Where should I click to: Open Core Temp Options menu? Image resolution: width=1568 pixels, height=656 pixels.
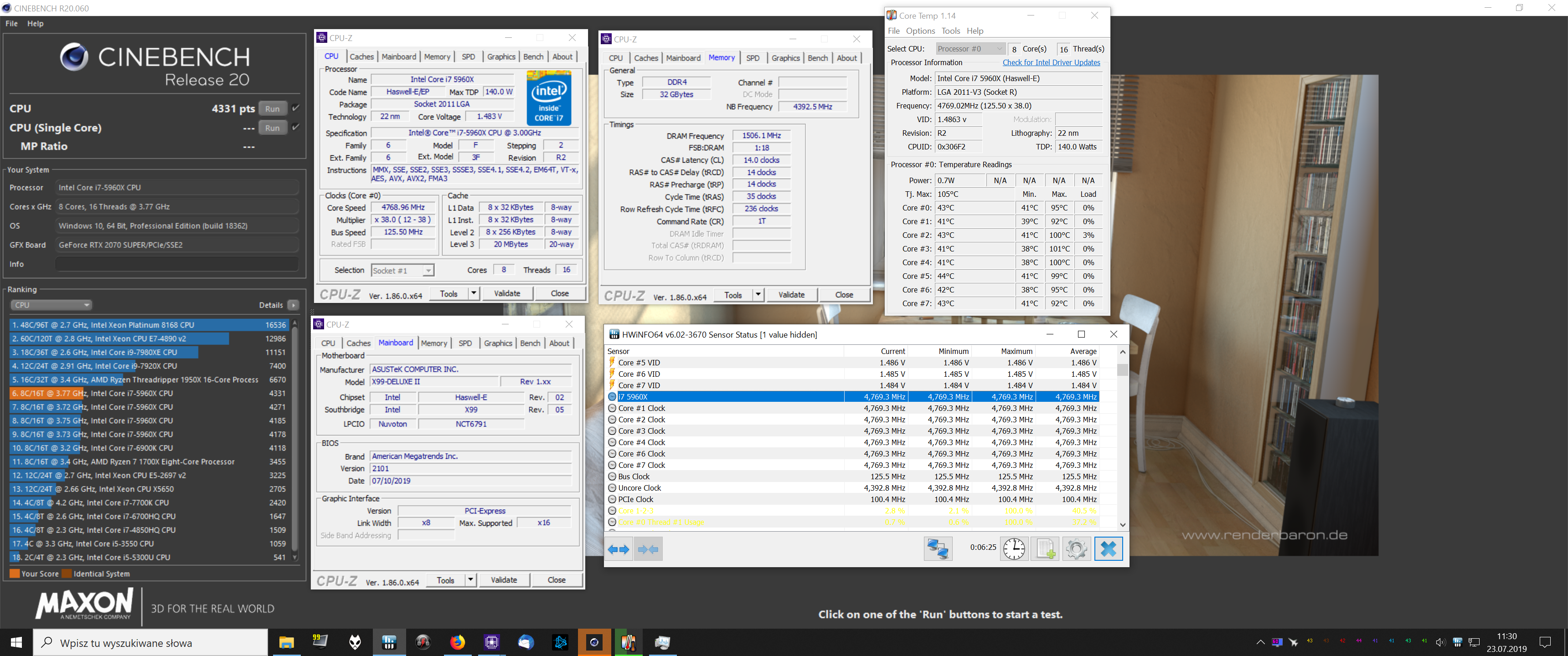tap(920, 31)
